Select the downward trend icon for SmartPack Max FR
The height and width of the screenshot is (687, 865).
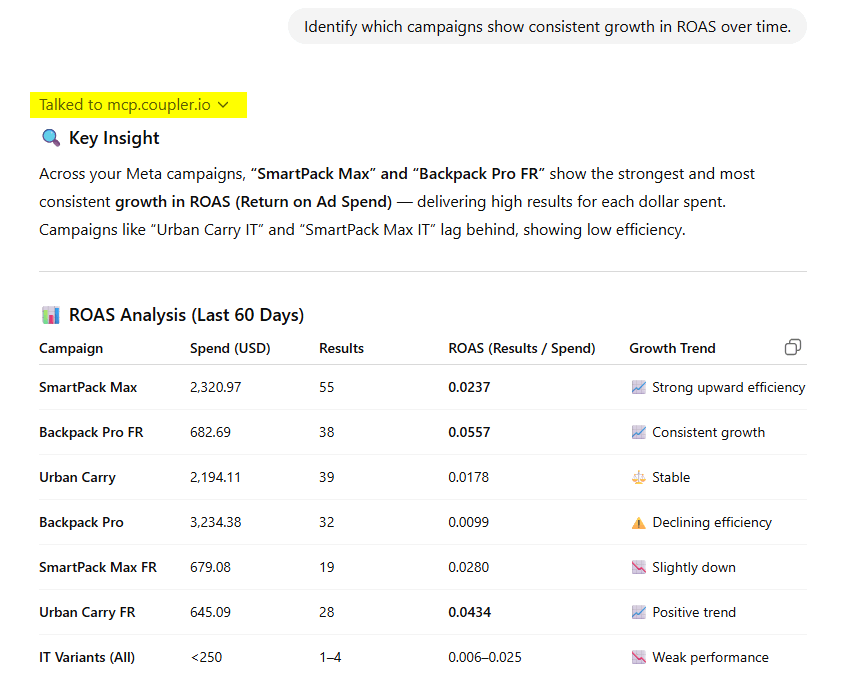(638, 567)
